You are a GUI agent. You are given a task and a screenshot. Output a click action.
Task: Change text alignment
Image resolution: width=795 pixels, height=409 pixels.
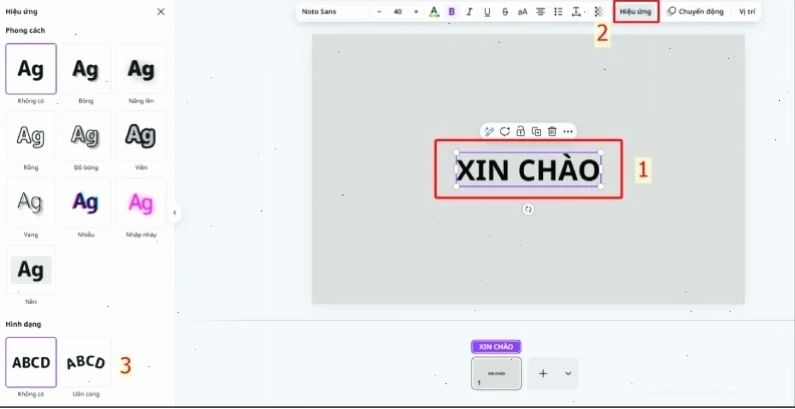[x=541, y=12]
